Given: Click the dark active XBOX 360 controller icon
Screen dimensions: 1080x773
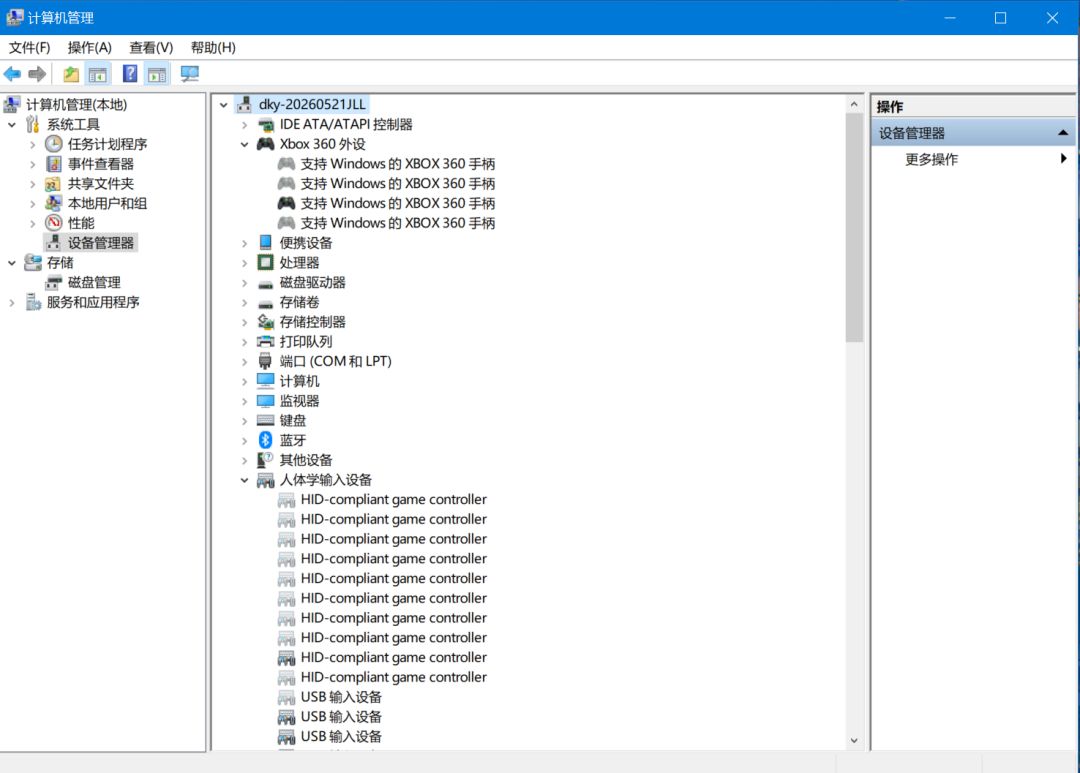Looking at the screenshot, I should [287, 203].
